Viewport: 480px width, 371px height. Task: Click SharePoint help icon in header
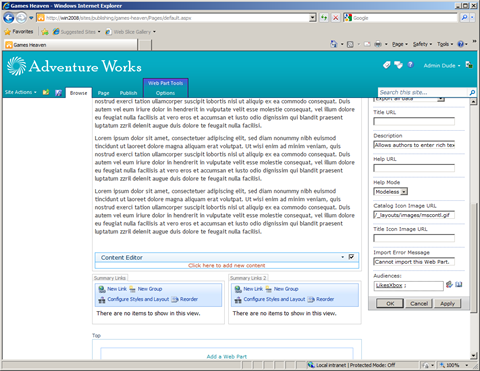[411, 65]
